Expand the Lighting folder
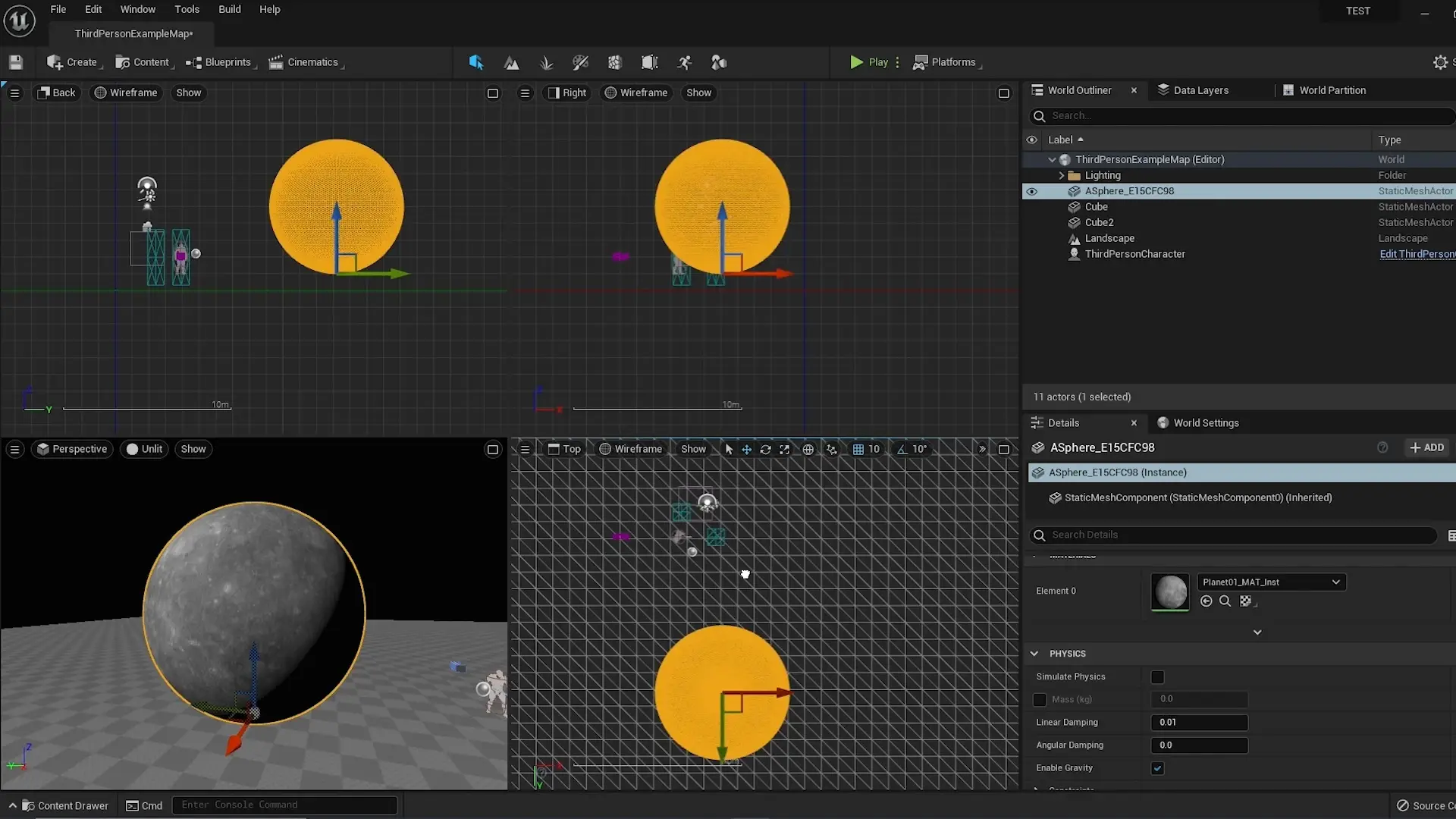1456x819 pixels. coord(1061,175)
